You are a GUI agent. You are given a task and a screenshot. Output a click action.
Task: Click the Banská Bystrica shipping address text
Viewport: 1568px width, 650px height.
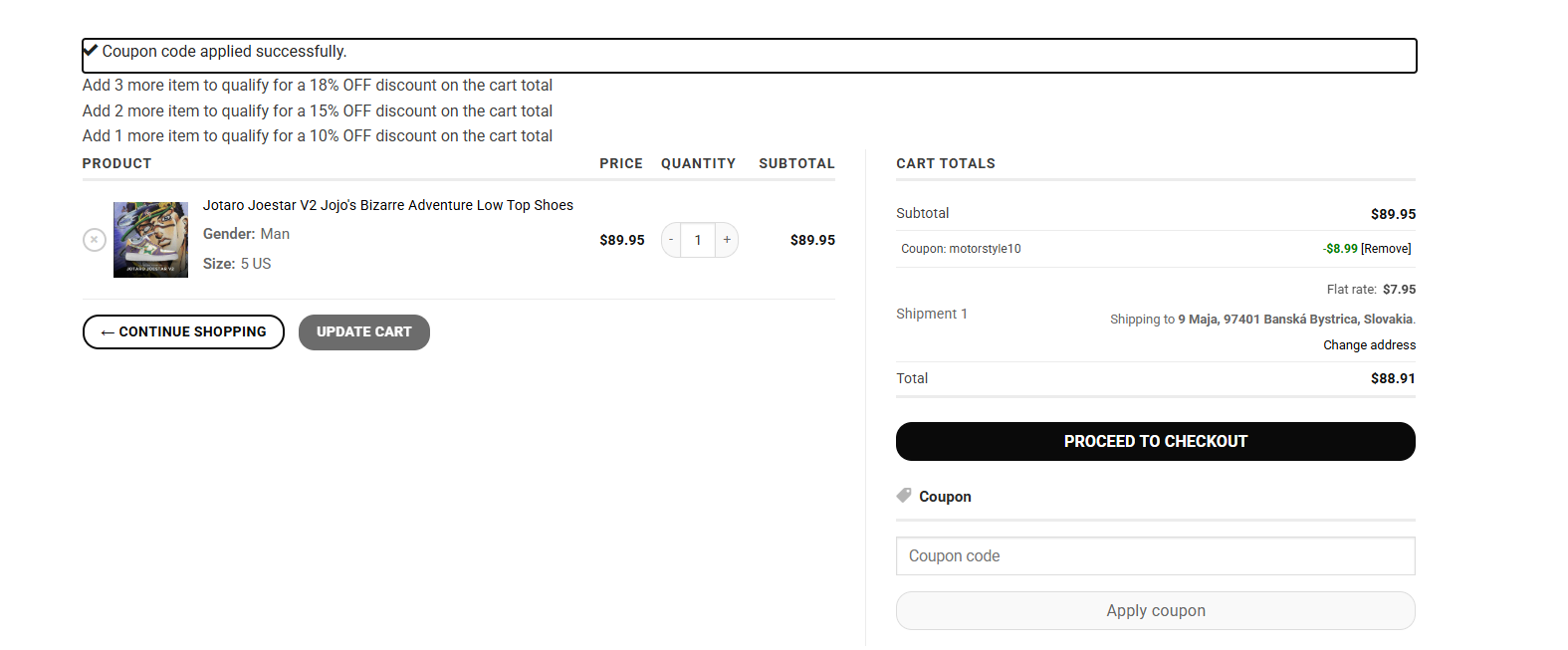tap(1295, 320)
